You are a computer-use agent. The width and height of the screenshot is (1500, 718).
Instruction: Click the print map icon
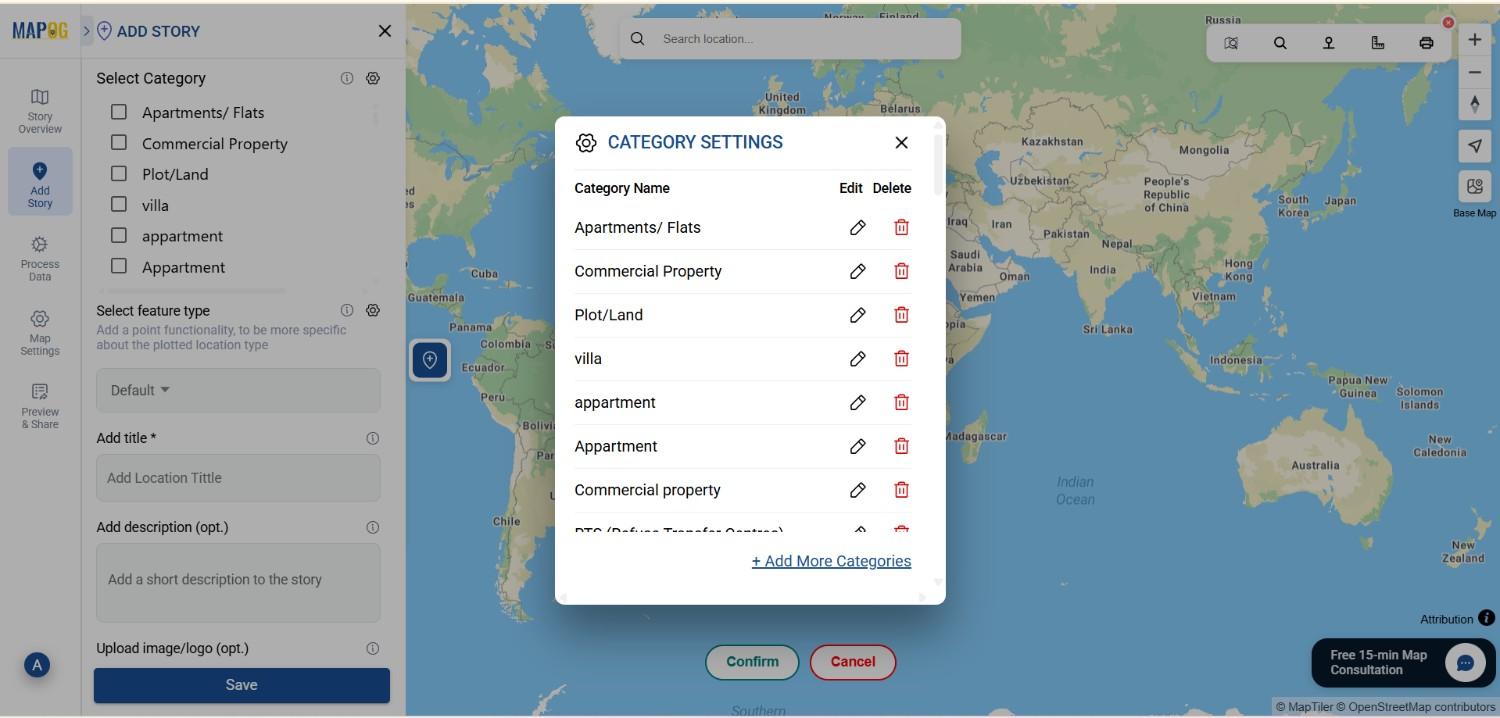1426,42
